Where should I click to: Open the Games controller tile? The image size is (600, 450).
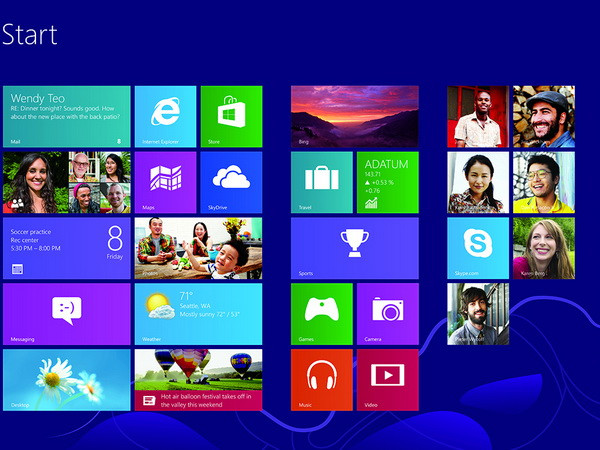point(322,314)
